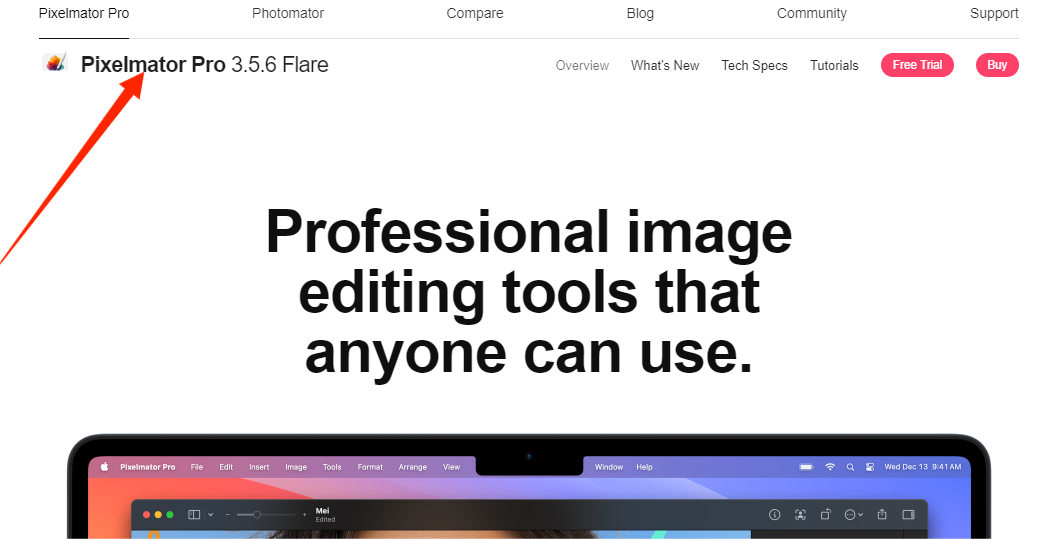Image resolution: width=1044 pixels, height=539 pixels.
Task: Click the image info (i) icon
Action: (774, 514)
